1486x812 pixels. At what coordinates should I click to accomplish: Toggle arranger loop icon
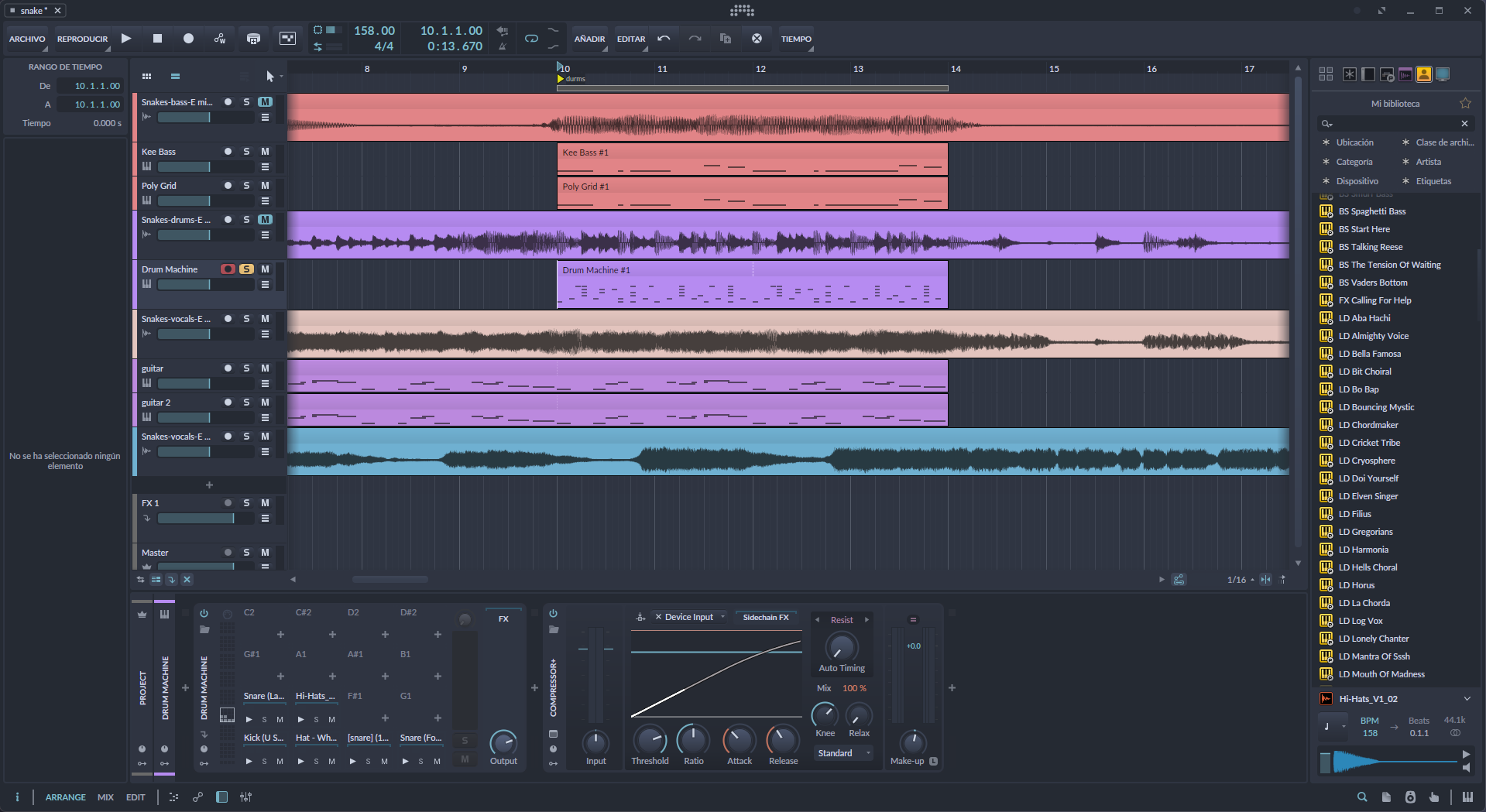pos(531,39)
